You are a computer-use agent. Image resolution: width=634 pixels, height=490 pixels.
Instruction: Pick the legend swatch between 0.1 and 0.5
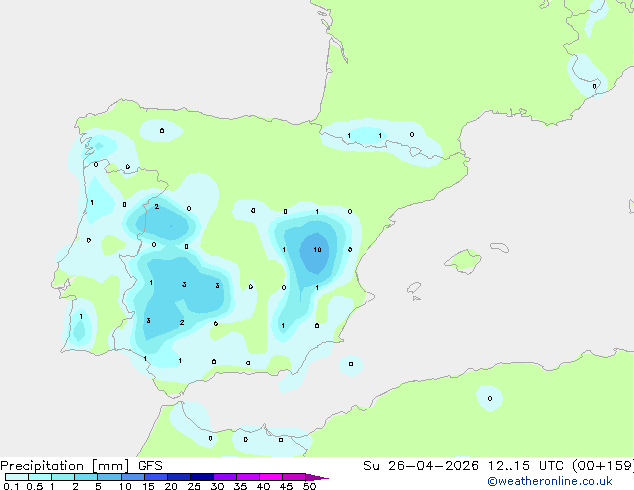pyautogui.click(x=17, y=477)
